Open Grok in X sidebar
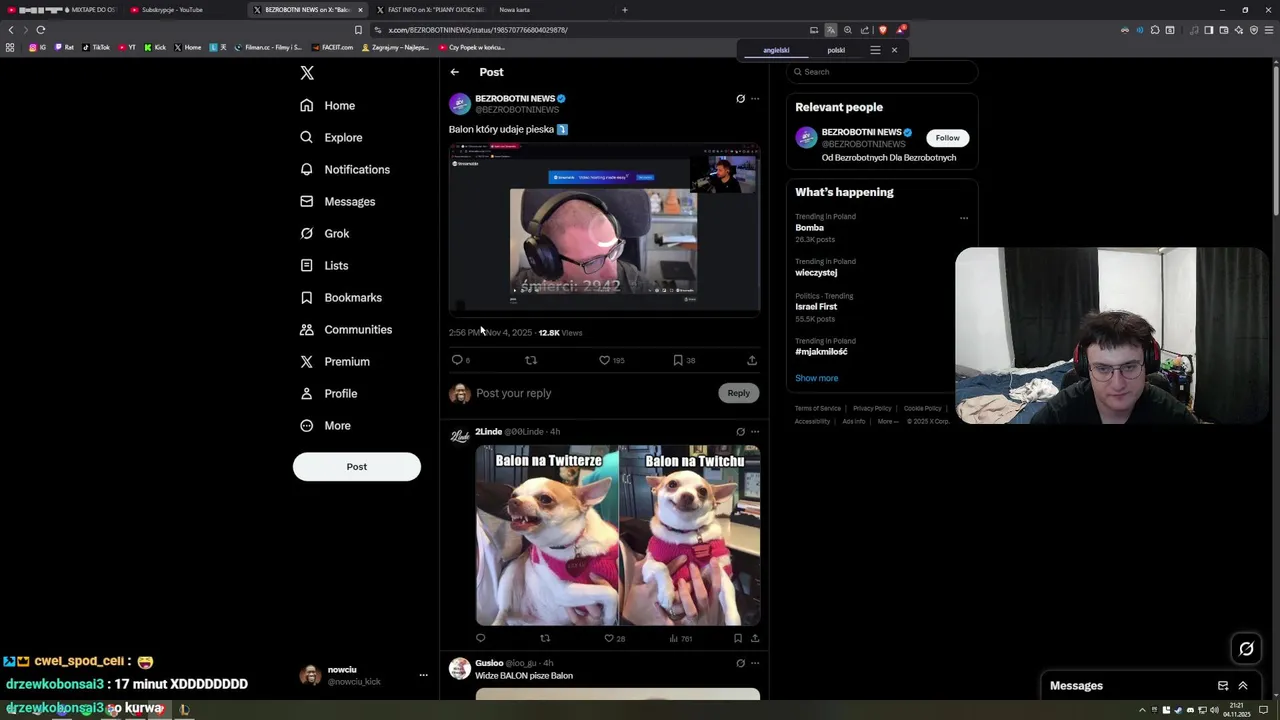Screen dimensions: 1280x720 point(325,233)
